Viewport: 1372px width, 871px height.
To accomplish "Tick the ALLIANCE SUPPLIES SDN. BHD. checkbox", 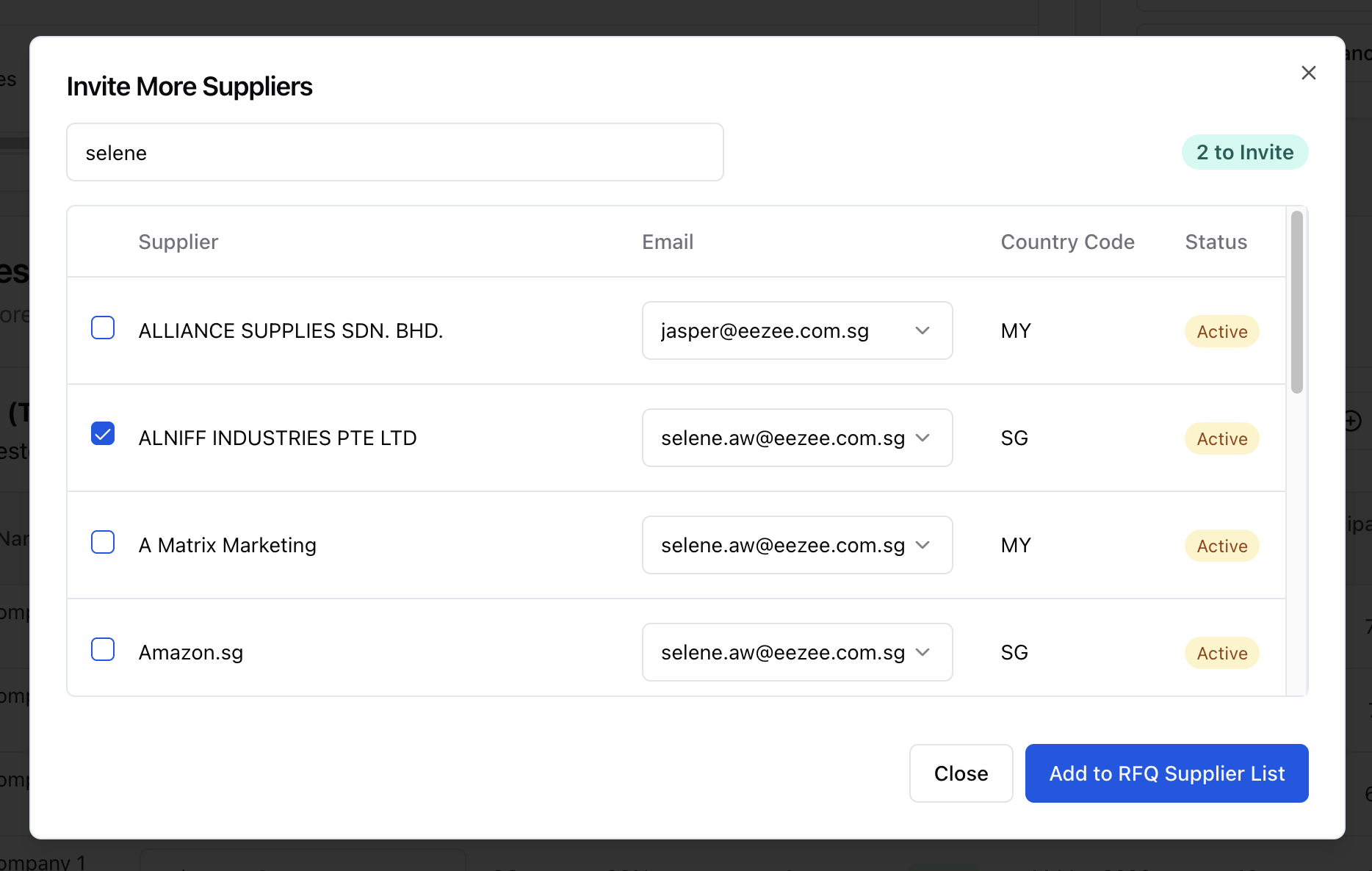I will (x=103, y=328).
